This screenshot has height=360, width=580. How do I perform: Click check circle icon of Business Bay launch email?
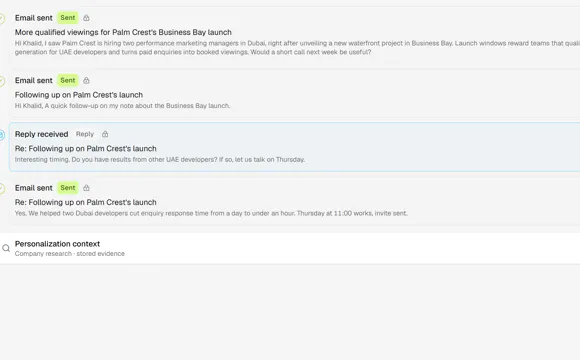2,19
